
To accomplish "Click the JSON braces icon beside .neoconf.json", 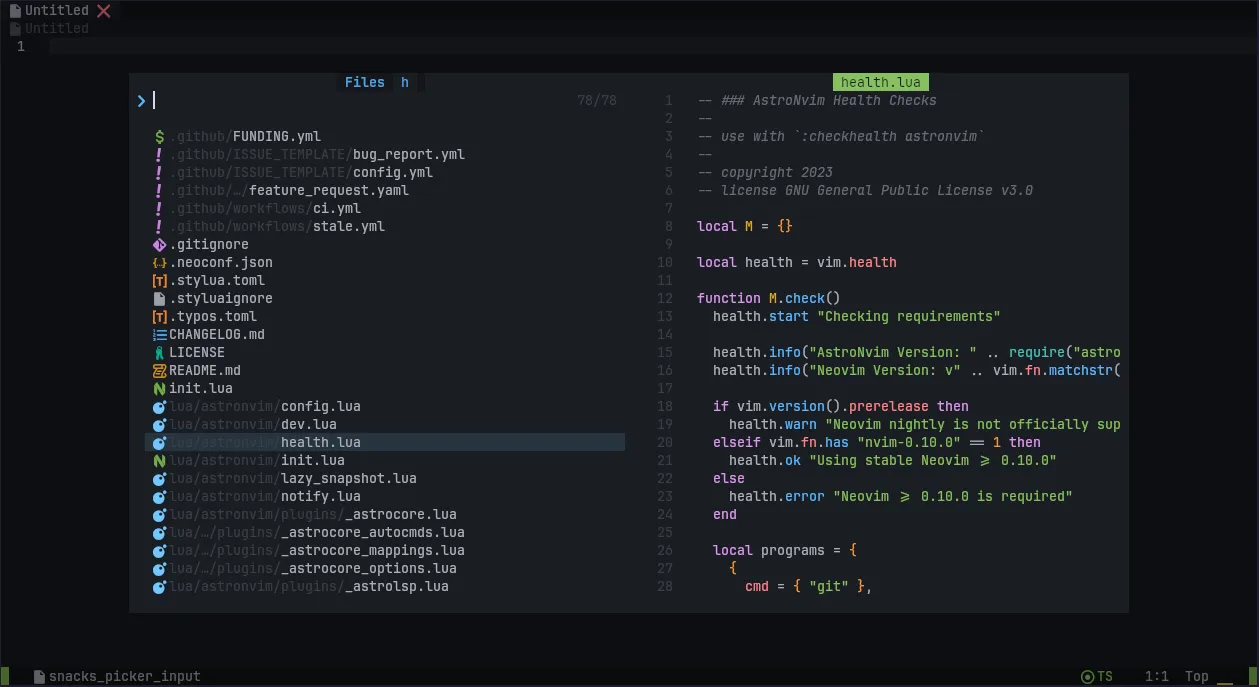I will pyautogui.click(x=159, y=262).
